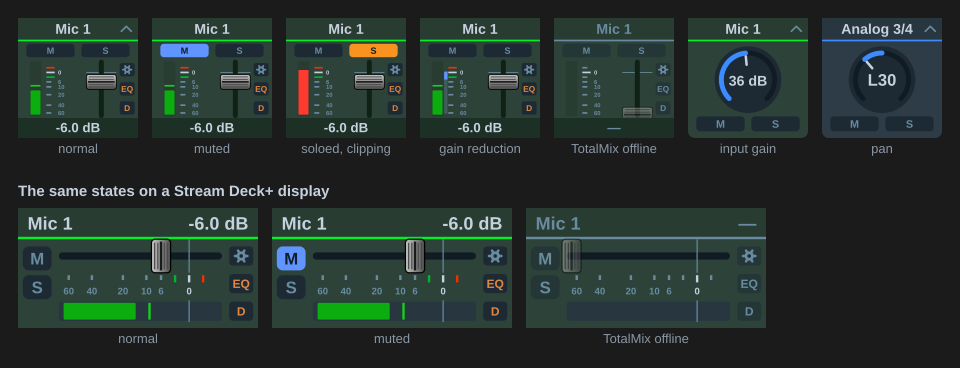Image resolution: width=960 pixels, height=368 pixels.
Task: Mute the input gain channel card
Action: tap(721, 124)
